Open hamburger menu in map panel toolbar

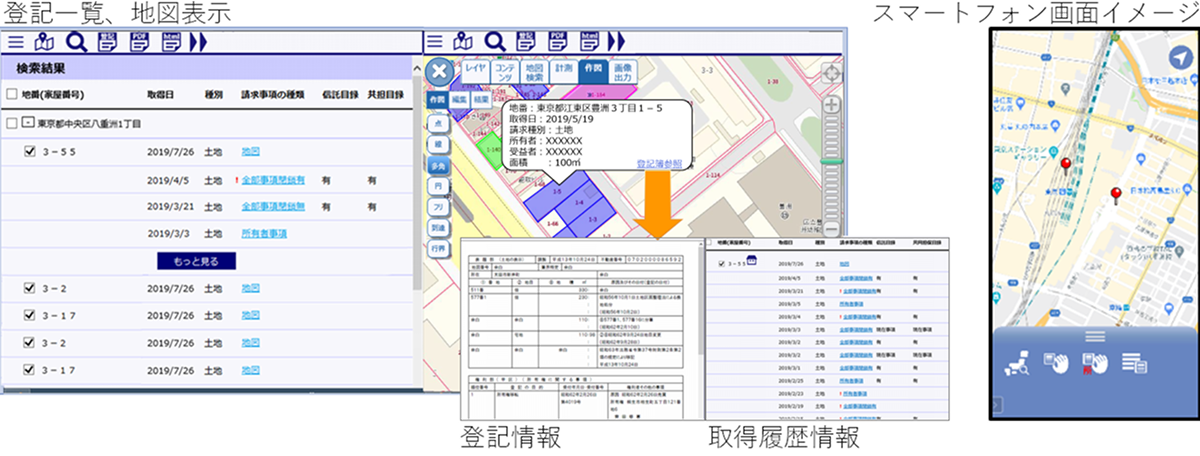(x=434, y=42)
